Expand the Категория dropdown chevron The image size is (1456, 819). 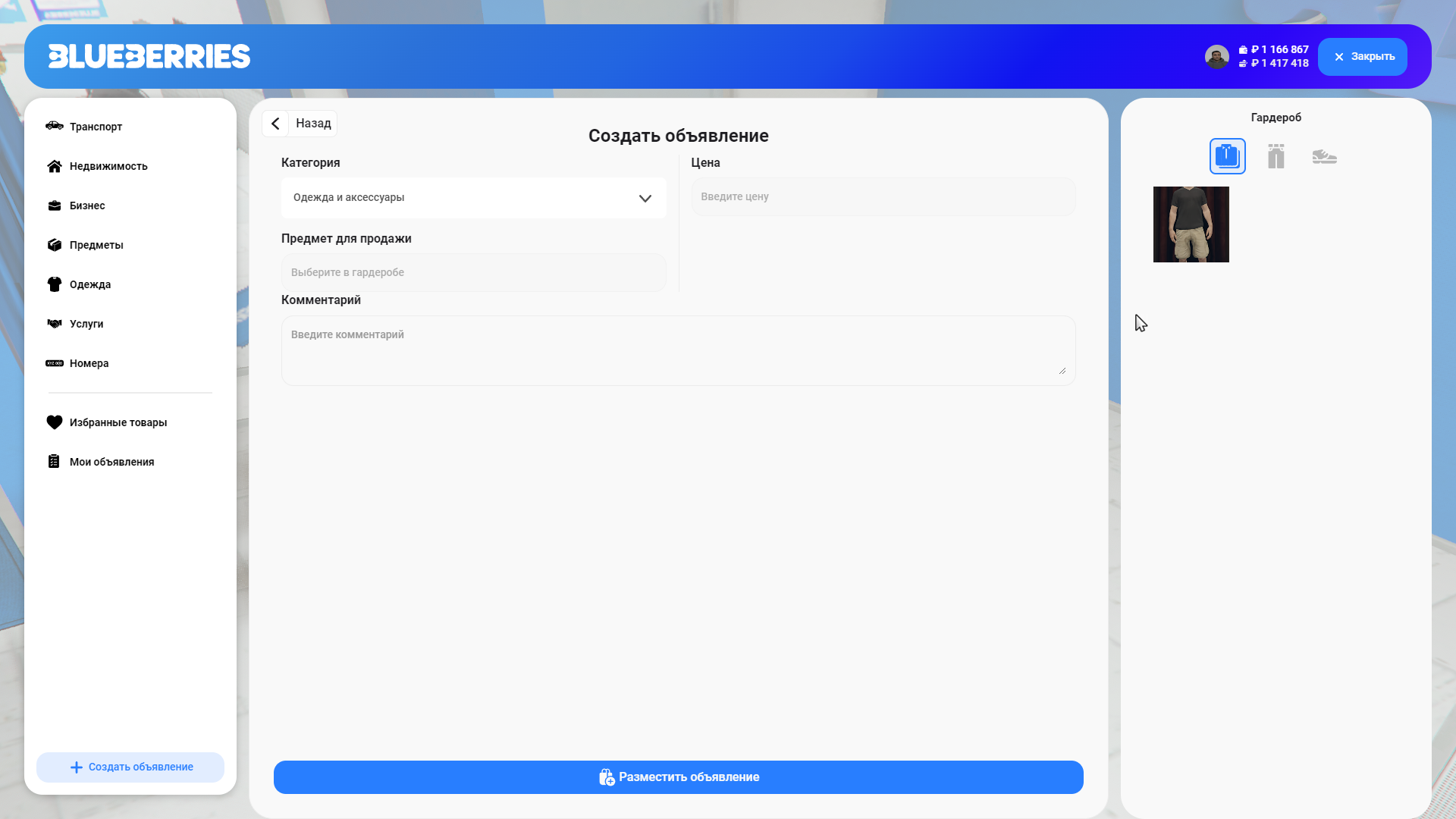pos(645,198)
